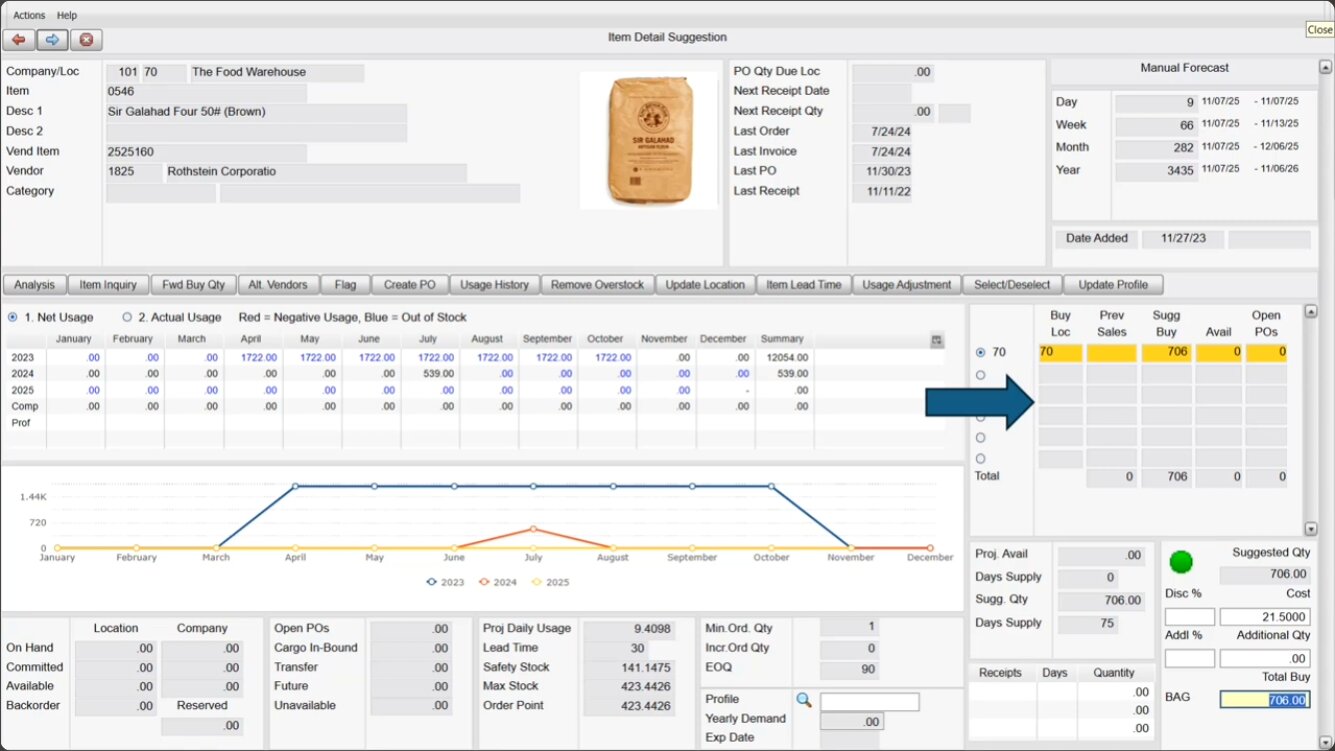Click the flour bag product image

(647, 139)
